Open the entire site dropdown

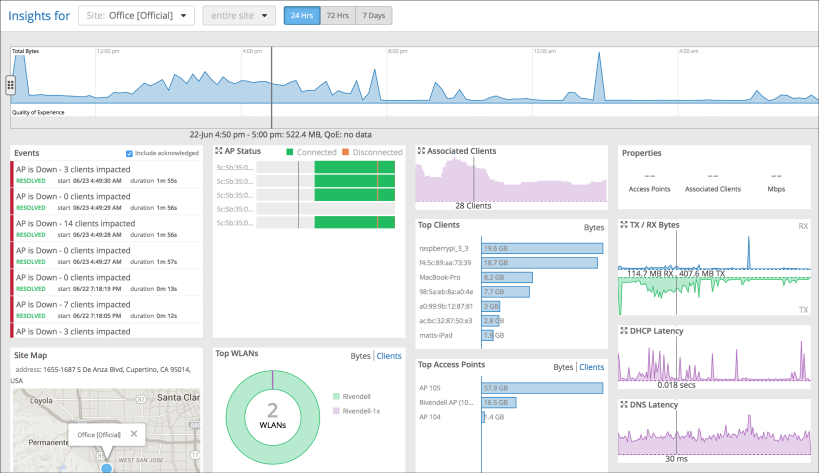[239, 16]
